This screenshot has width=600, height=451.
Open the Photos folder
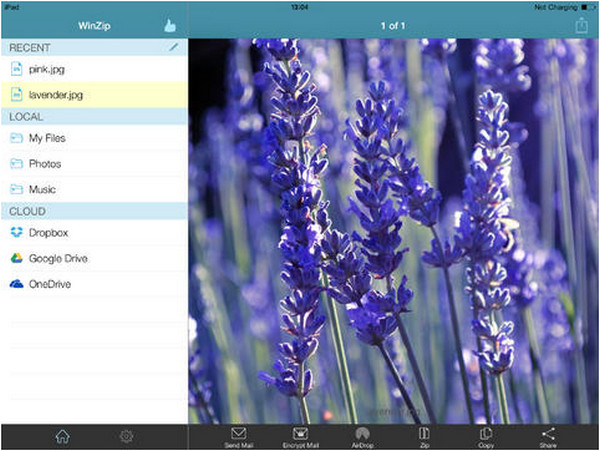click(x=45, y=164)
